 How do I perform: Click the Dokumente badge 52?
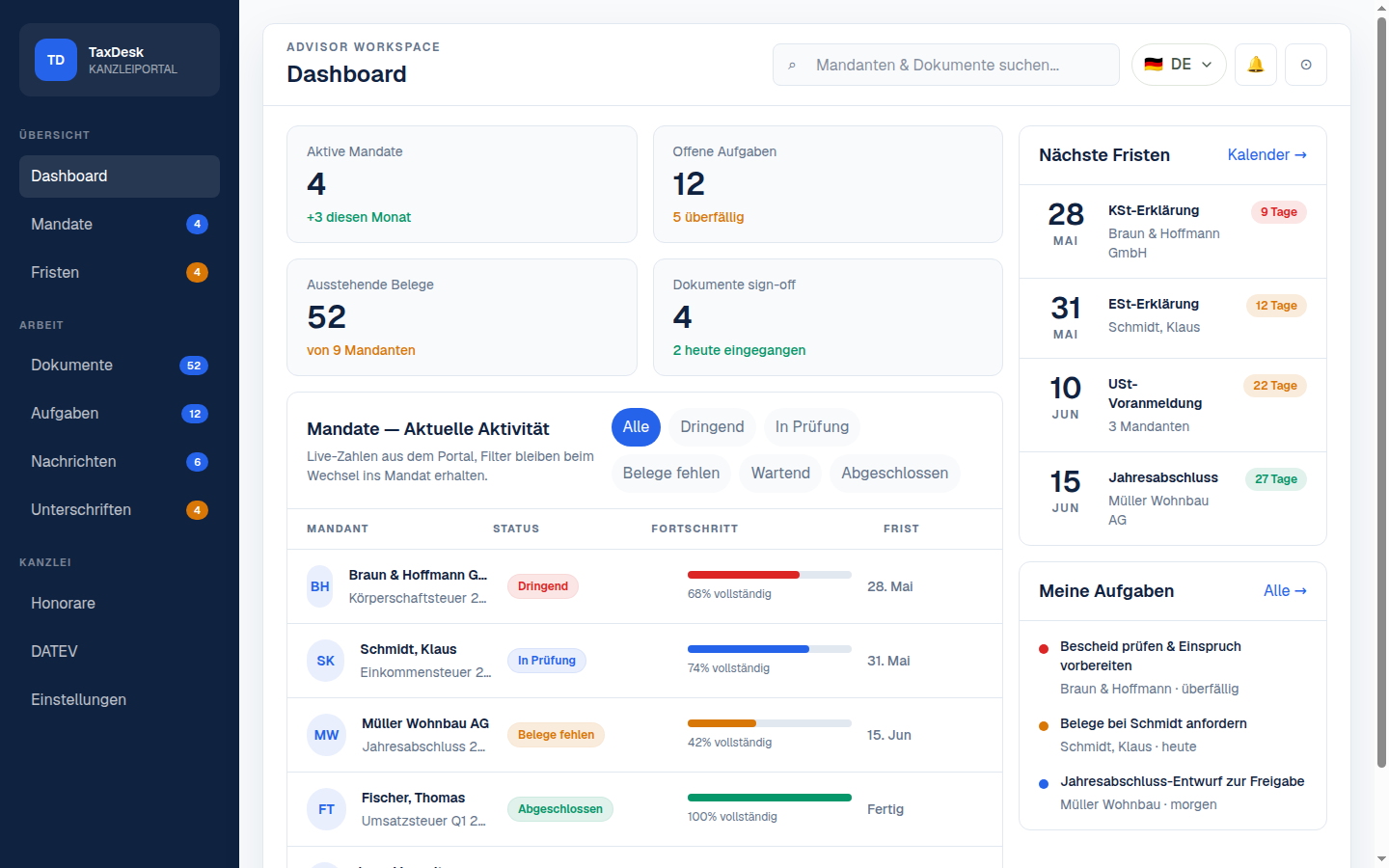194,366
